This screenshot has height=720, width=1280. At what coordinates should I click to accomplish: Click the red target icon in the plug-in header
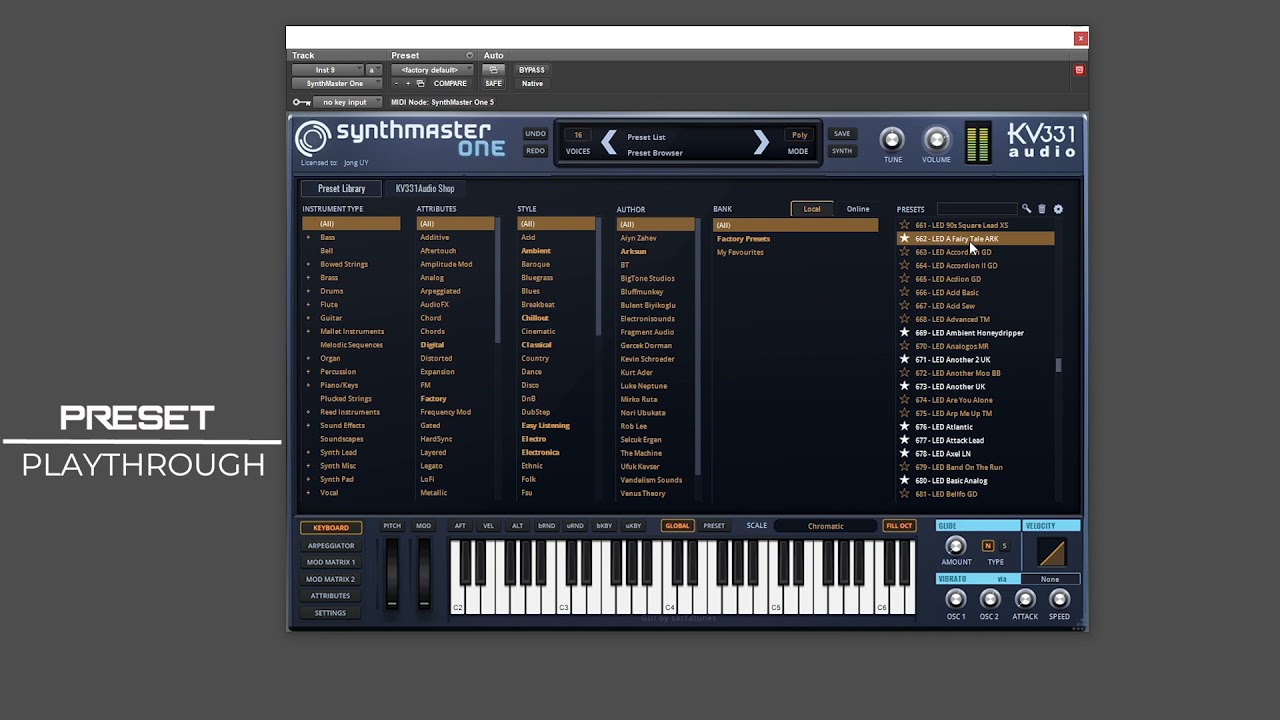[x=1079, y=70]
